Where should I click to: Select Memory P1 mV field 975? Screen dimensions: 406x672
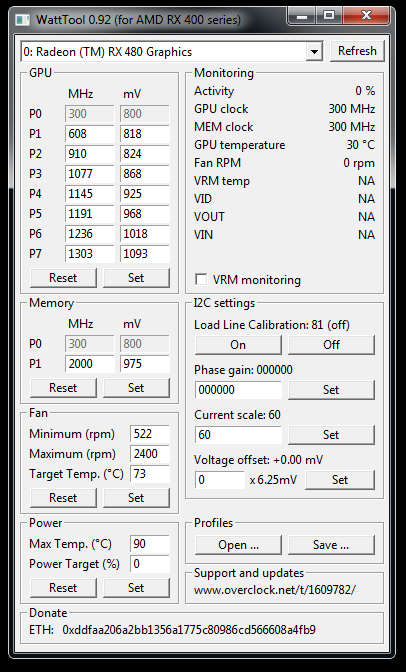145,364
